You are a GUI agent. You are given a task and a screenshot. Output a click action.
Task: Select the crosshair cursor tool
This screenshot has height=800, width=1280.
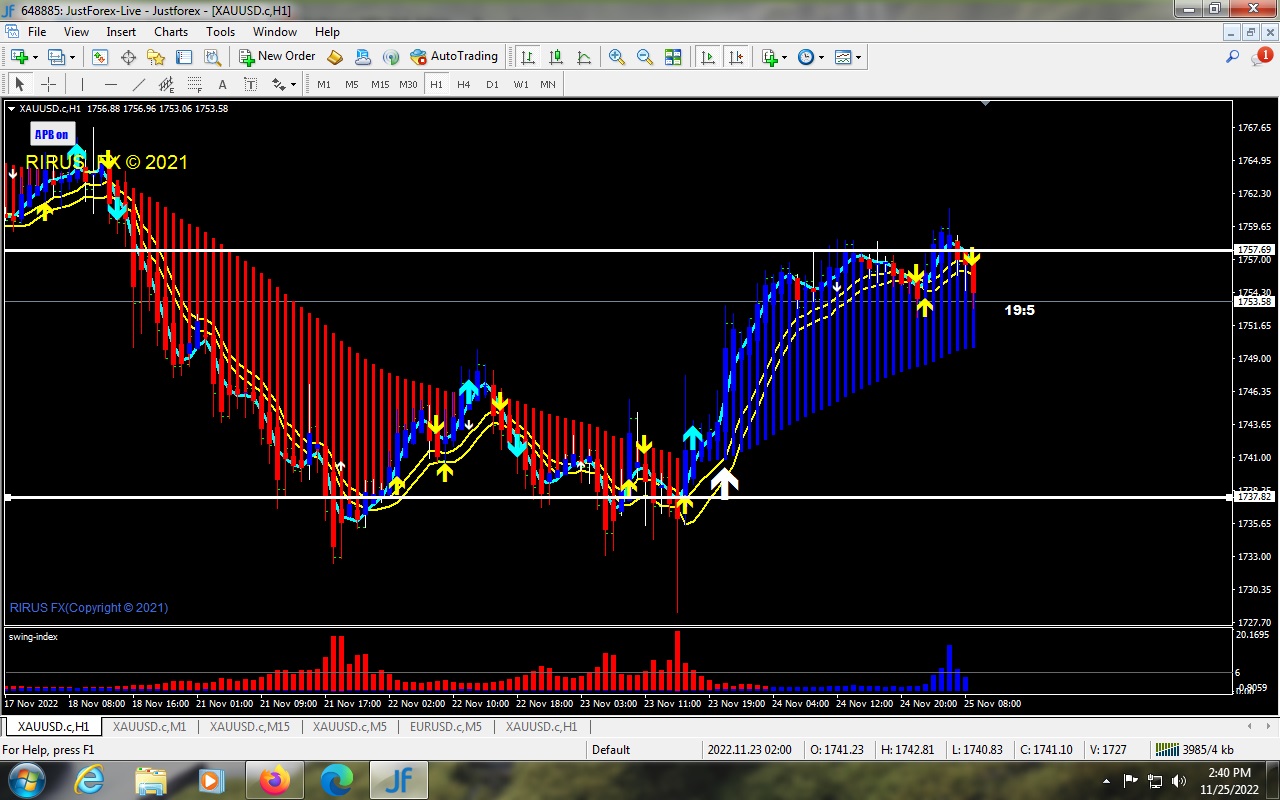coord(47,84)
